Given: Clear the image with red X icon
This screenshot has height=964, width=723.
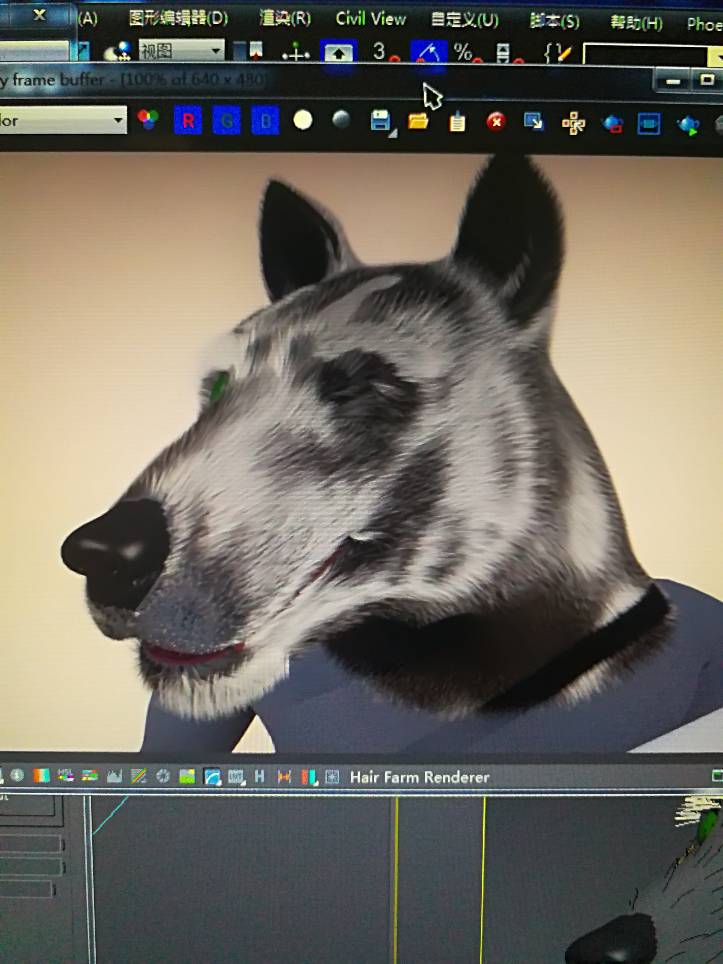Looking at the screenshot, I should pos(496,121).
